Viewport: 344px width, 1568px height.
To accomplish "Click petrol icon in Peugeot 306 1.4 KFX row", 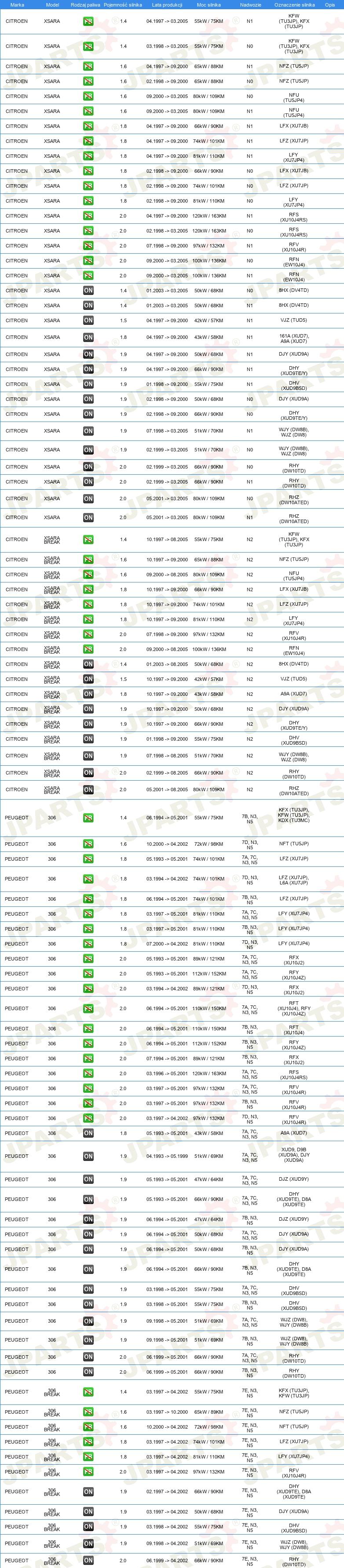I will pos(88,818).
